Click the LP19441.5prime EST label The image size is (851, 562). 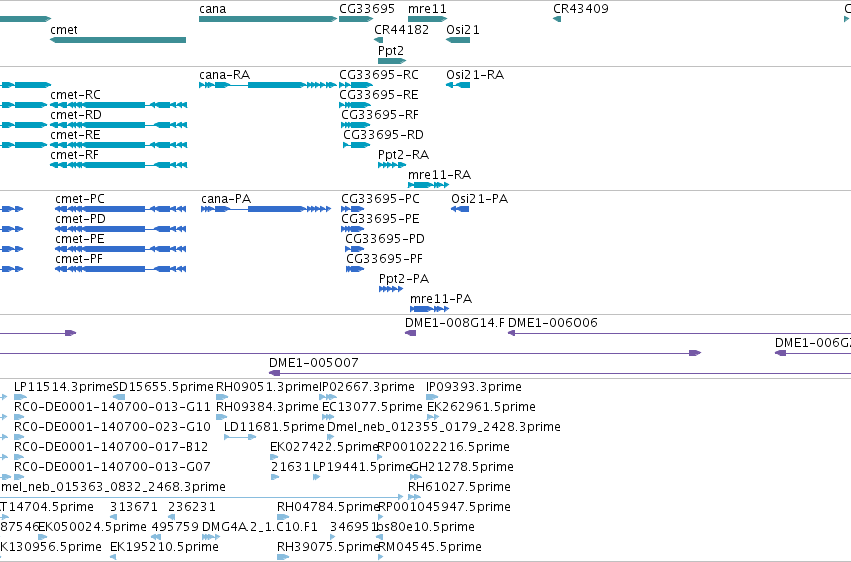coord(362,468)
